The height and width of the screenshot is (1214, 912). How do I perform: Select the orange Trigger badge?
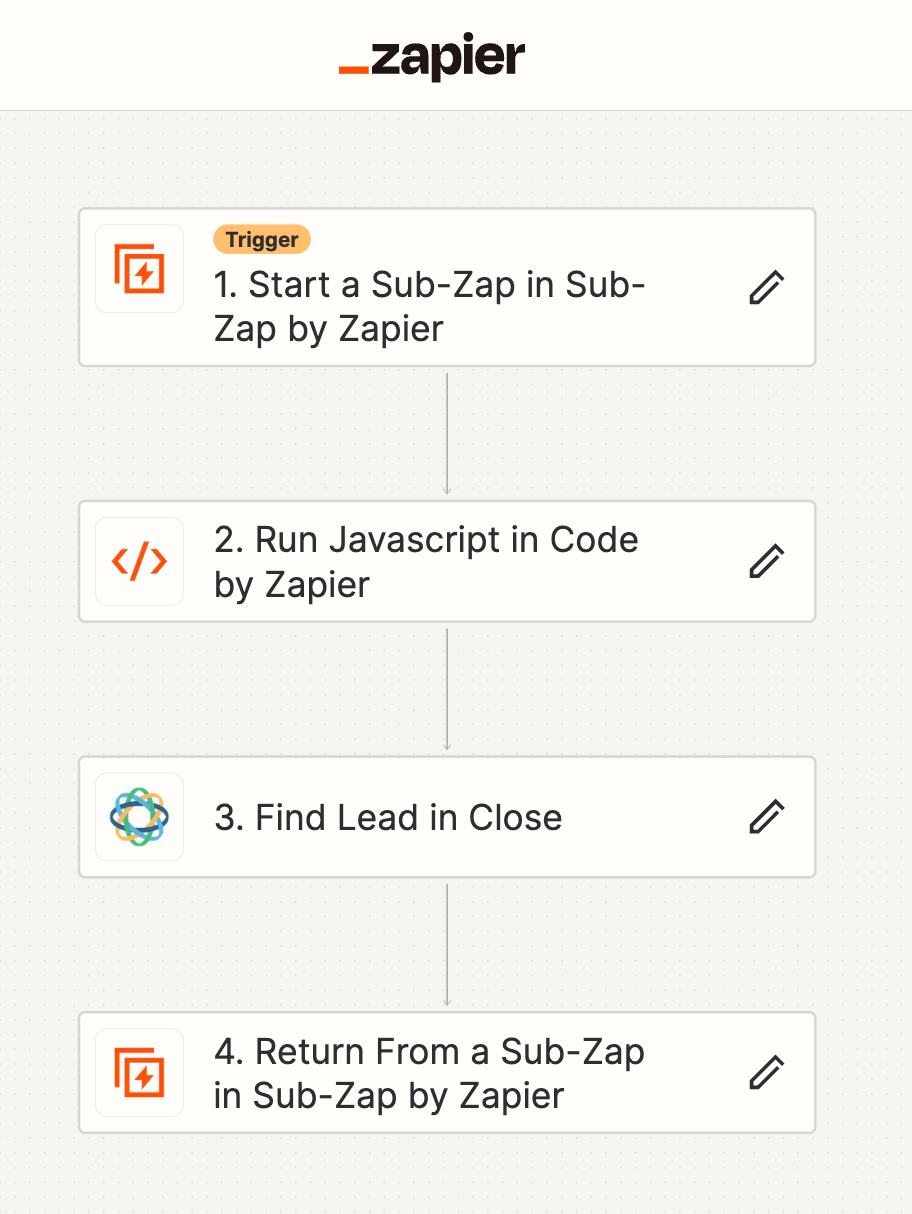pyautogui.click(x=261, y=239)
